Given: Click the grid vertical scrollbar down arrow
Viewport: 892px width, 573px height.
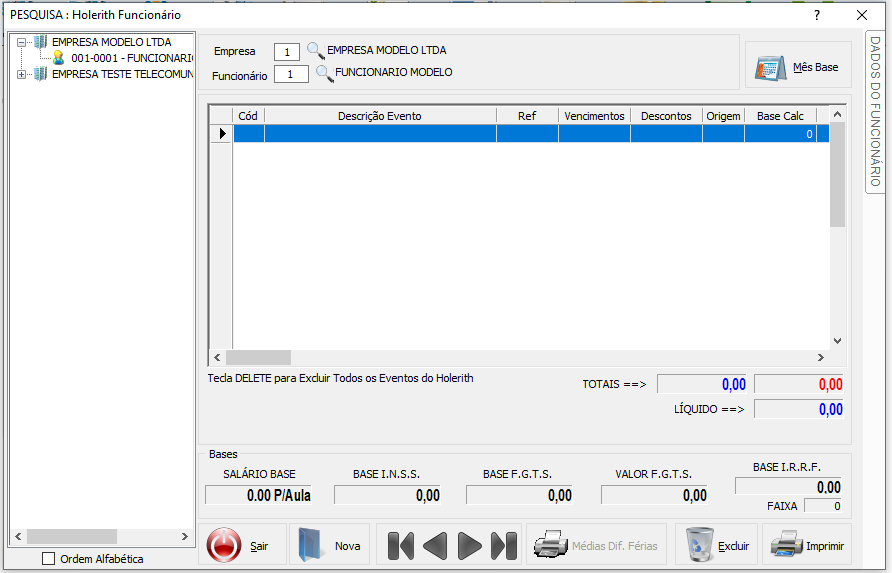Looking at the screenshot, I should pos(837,341).
